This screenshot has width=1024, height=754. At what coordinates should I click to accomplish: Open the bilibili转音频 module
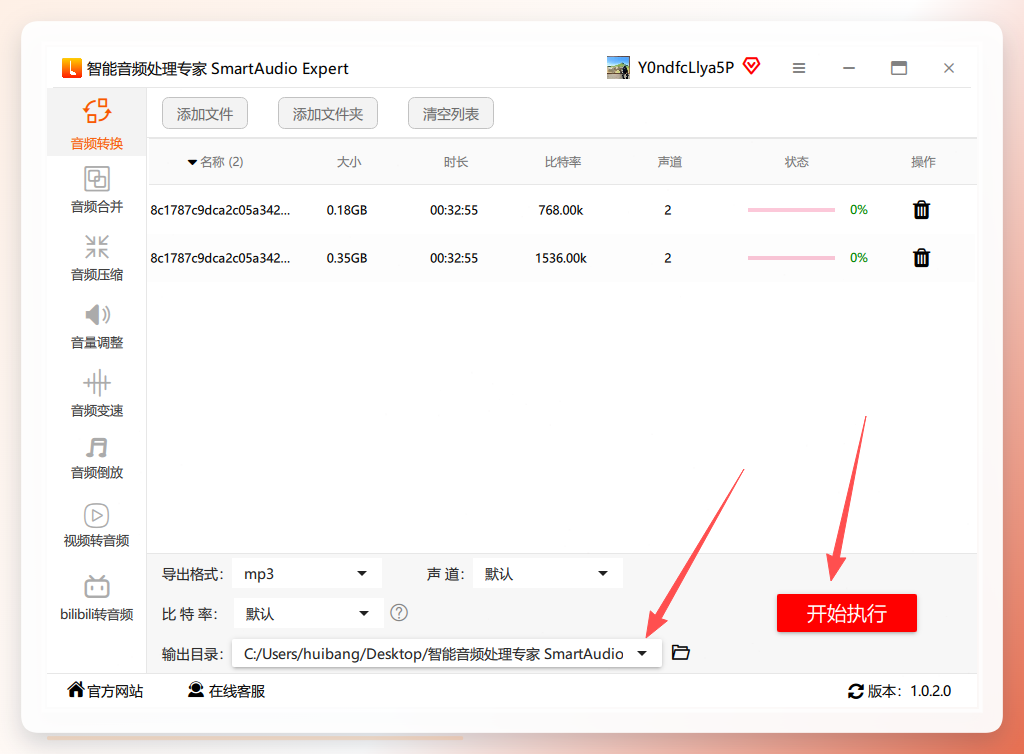coord(97,597)
